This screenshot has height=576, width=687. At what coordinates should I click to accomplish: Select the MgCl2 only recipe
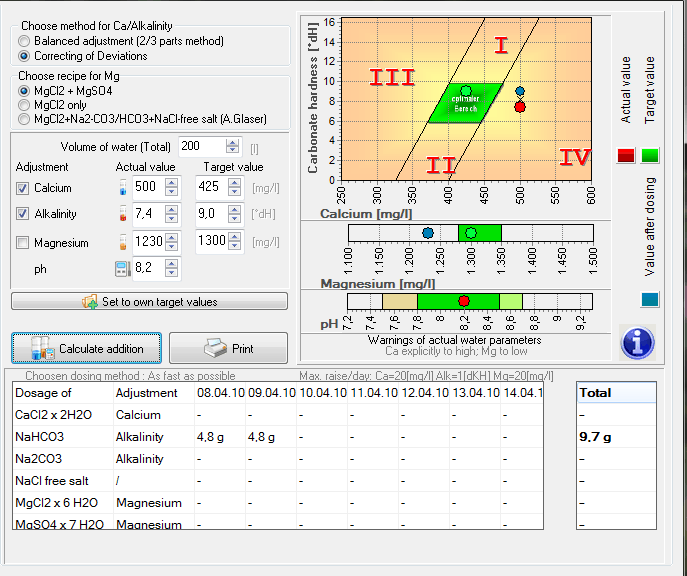24,104
